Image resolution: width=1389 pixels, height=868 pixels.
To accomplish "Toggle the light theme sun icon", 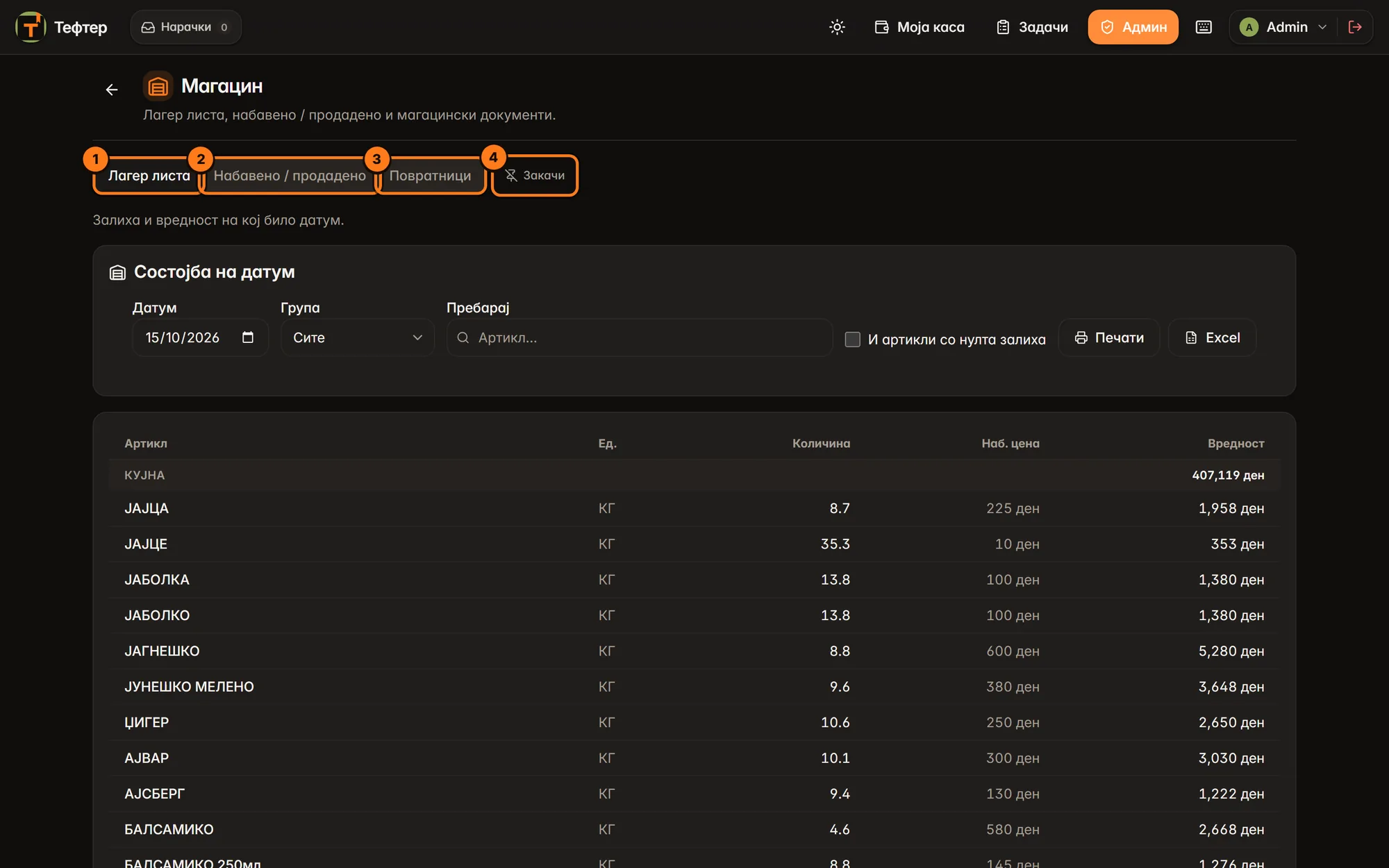I will pos(837,27).
